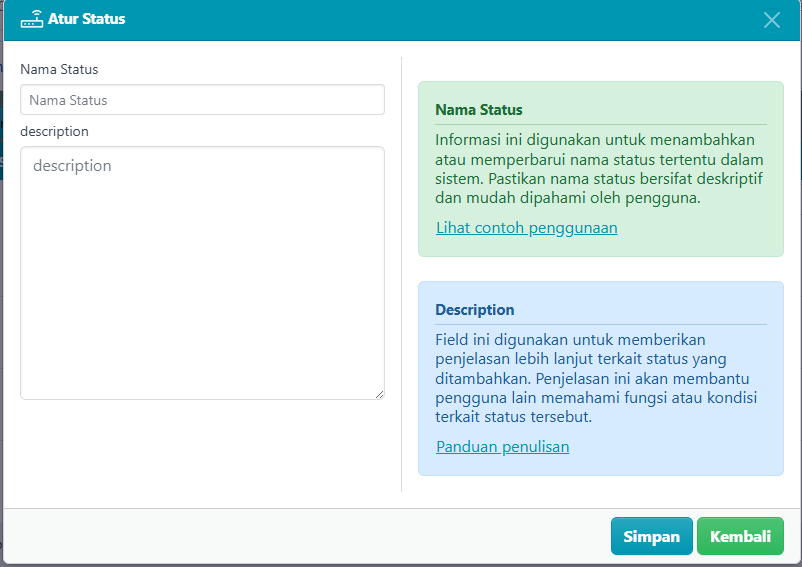The width and height of the screenshot is (802, 567).
Task: Focus the Nama Status input field
Action: (203, 100)
